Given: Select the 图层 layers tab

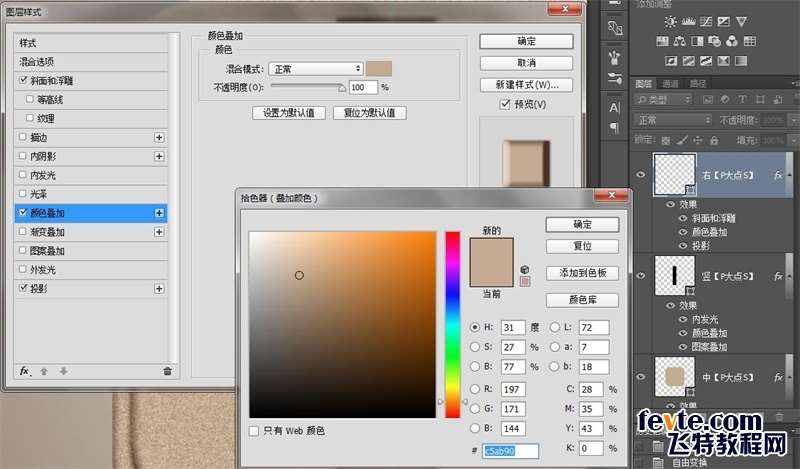Looking at the screenshot, I should point(643,84).
